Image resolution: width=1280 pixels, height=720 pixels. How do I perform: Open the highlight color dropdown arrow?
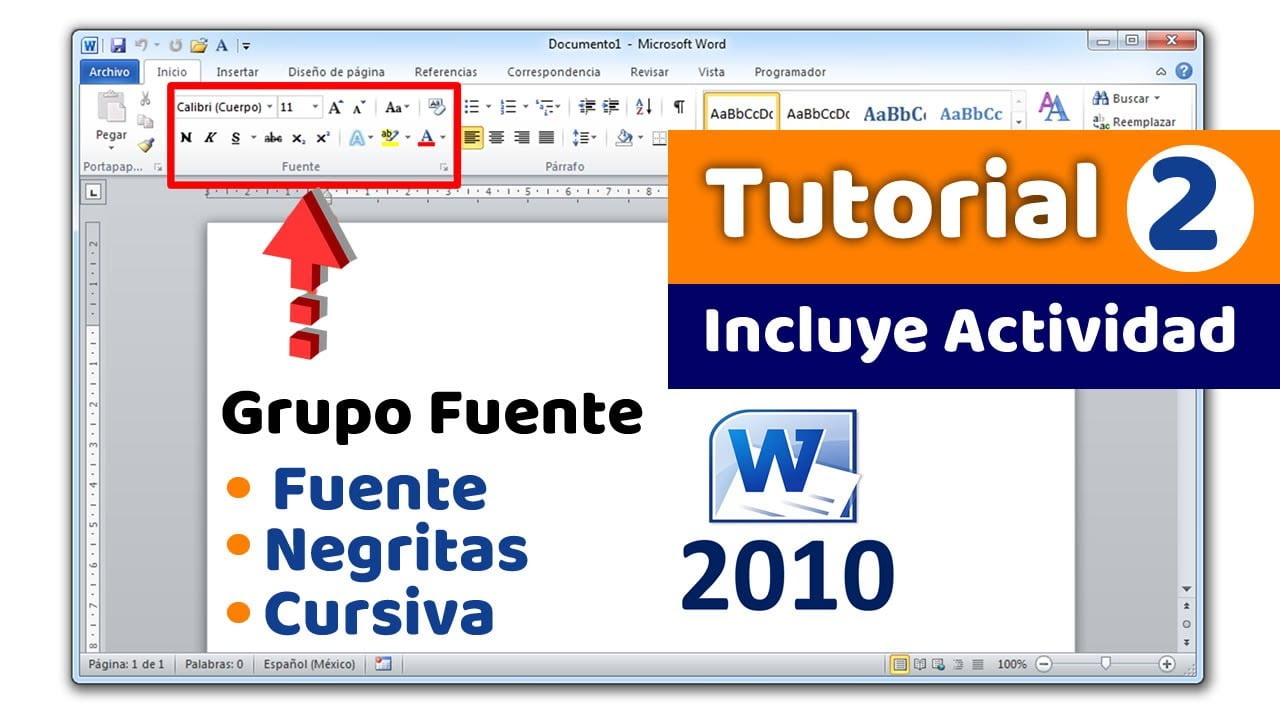pos(407,138)
